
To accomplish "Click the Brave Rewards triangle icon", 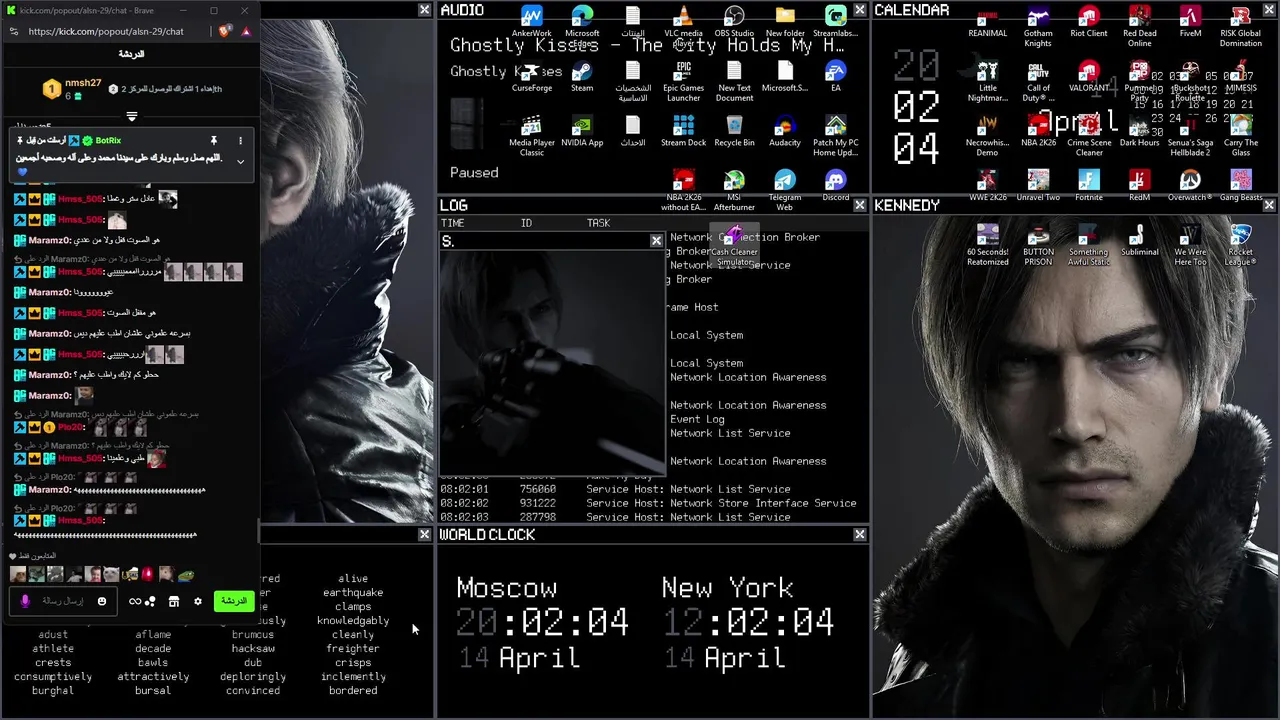I will (245, 31).
